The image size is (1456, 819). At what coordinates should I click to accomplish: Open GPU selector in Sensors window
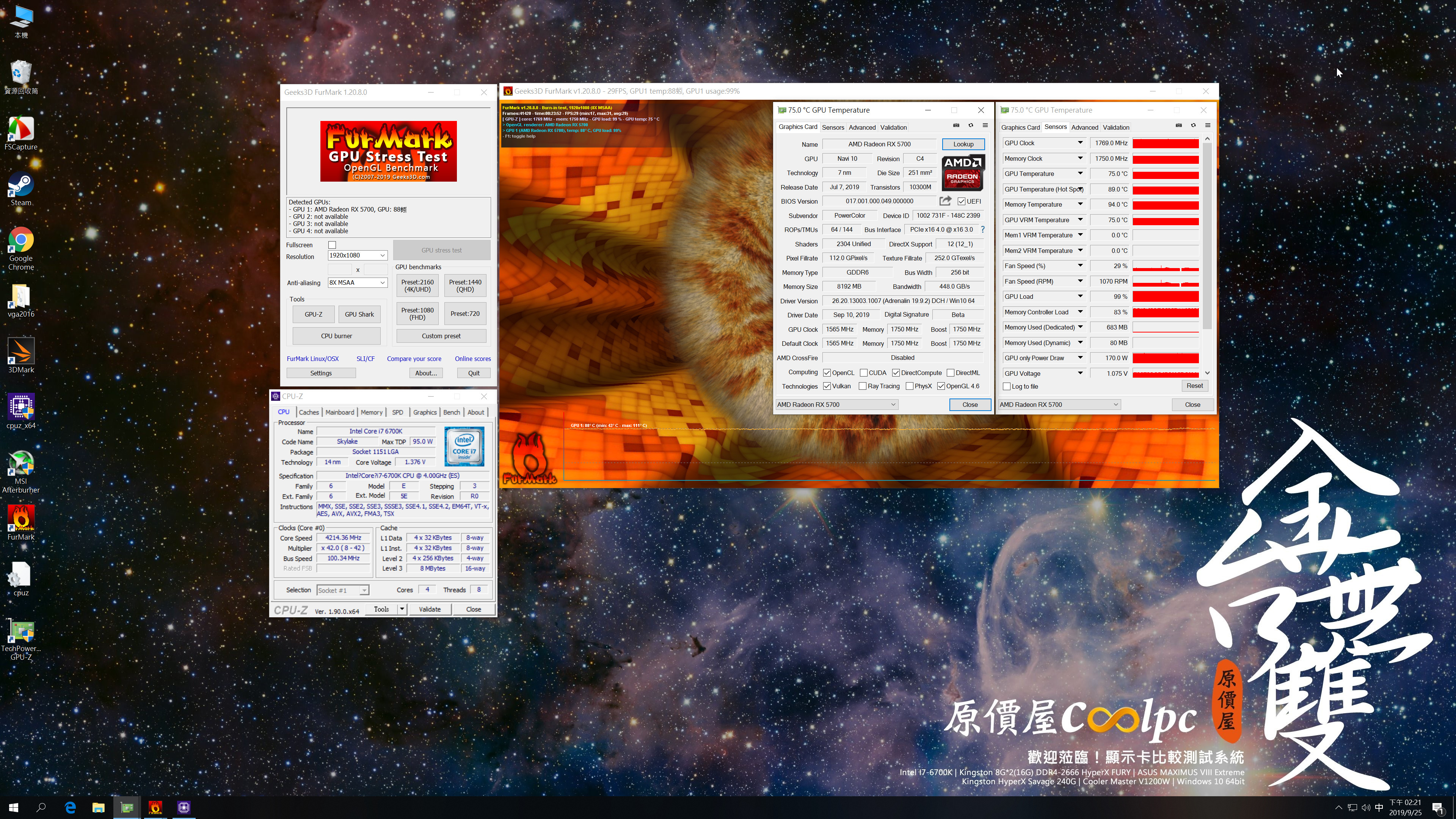tap(1059, 405)
